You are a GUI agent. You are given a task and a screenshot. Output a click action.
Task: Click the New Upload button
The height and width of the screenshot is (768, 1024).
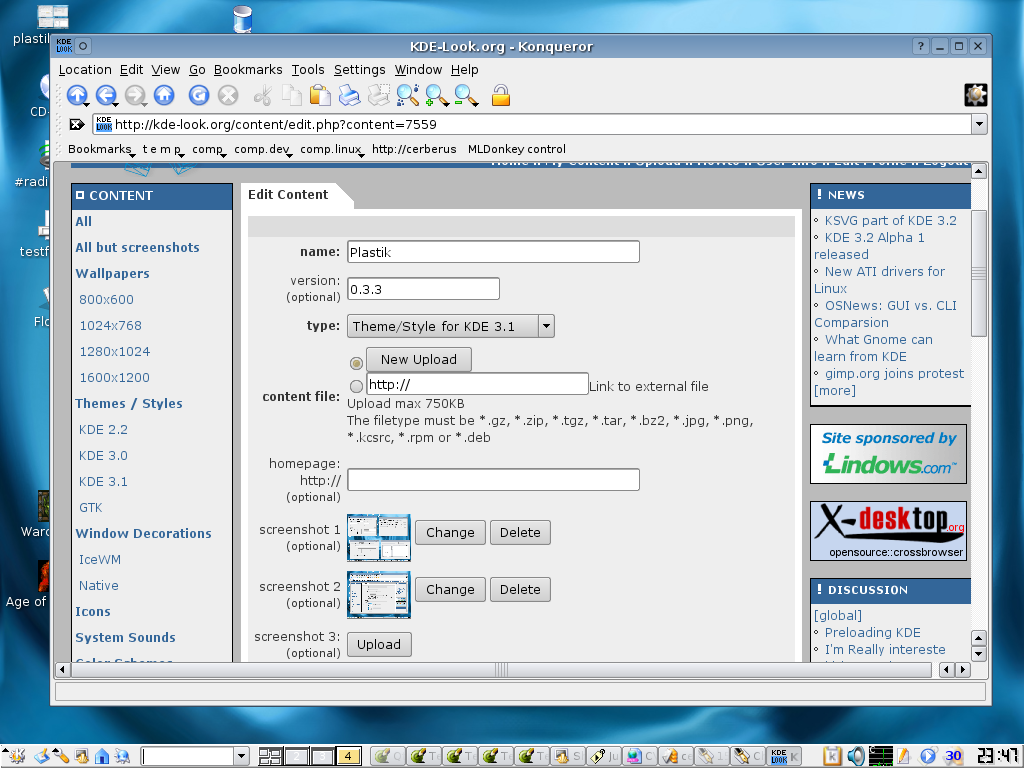419,359
